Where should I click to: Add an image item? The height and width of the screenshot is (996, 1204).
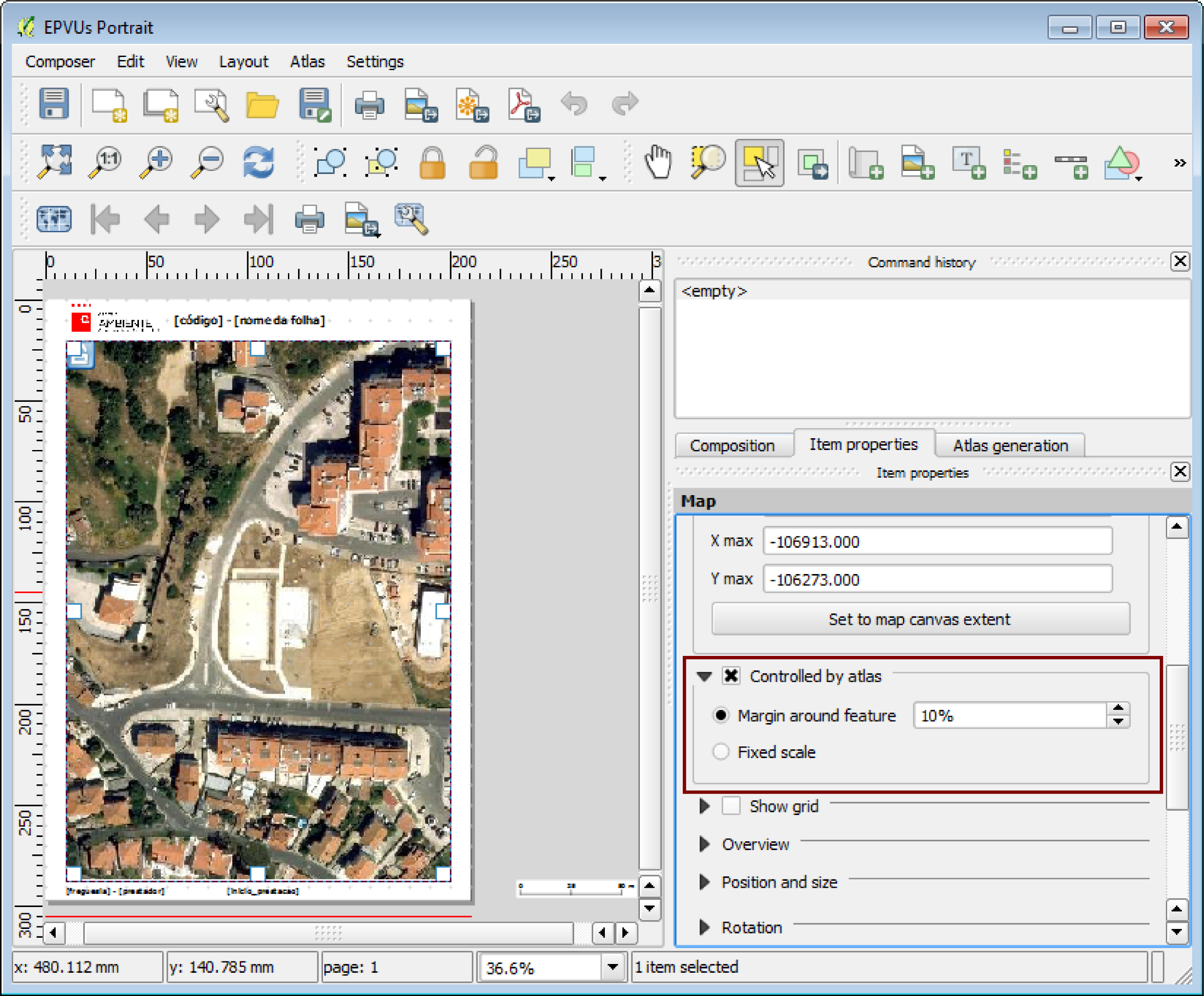click(917, 162)
